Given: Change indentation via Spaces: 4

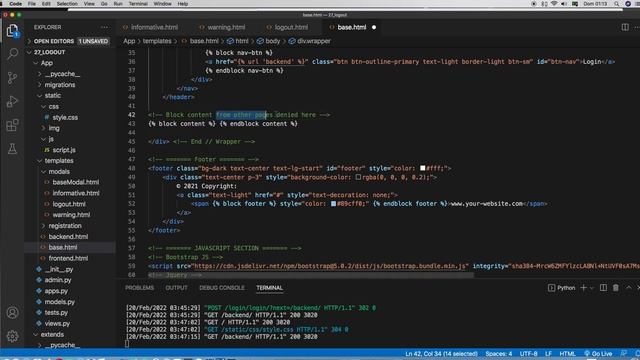Looking at the screenshot, I should pyautogui.click(x=498, y=353).
